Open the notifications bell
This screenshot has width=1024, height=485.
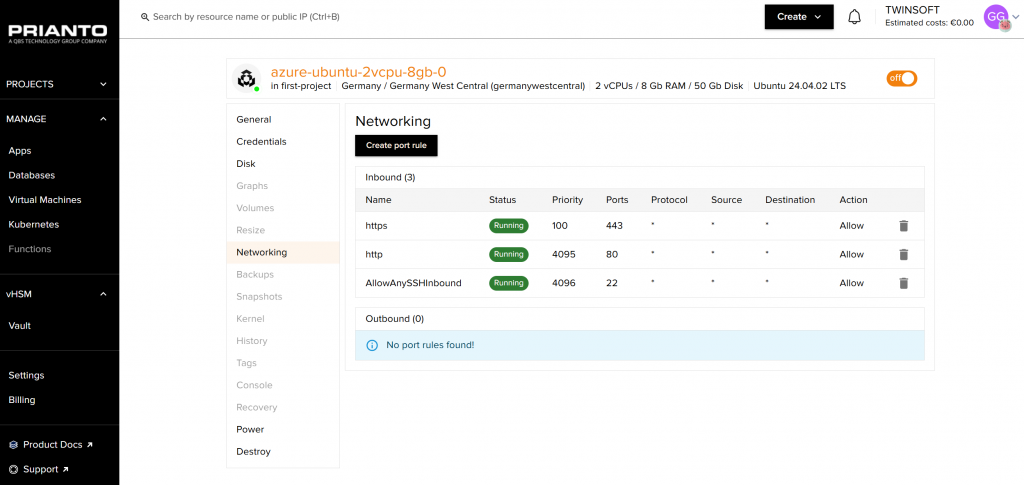(x=854, y=17)
